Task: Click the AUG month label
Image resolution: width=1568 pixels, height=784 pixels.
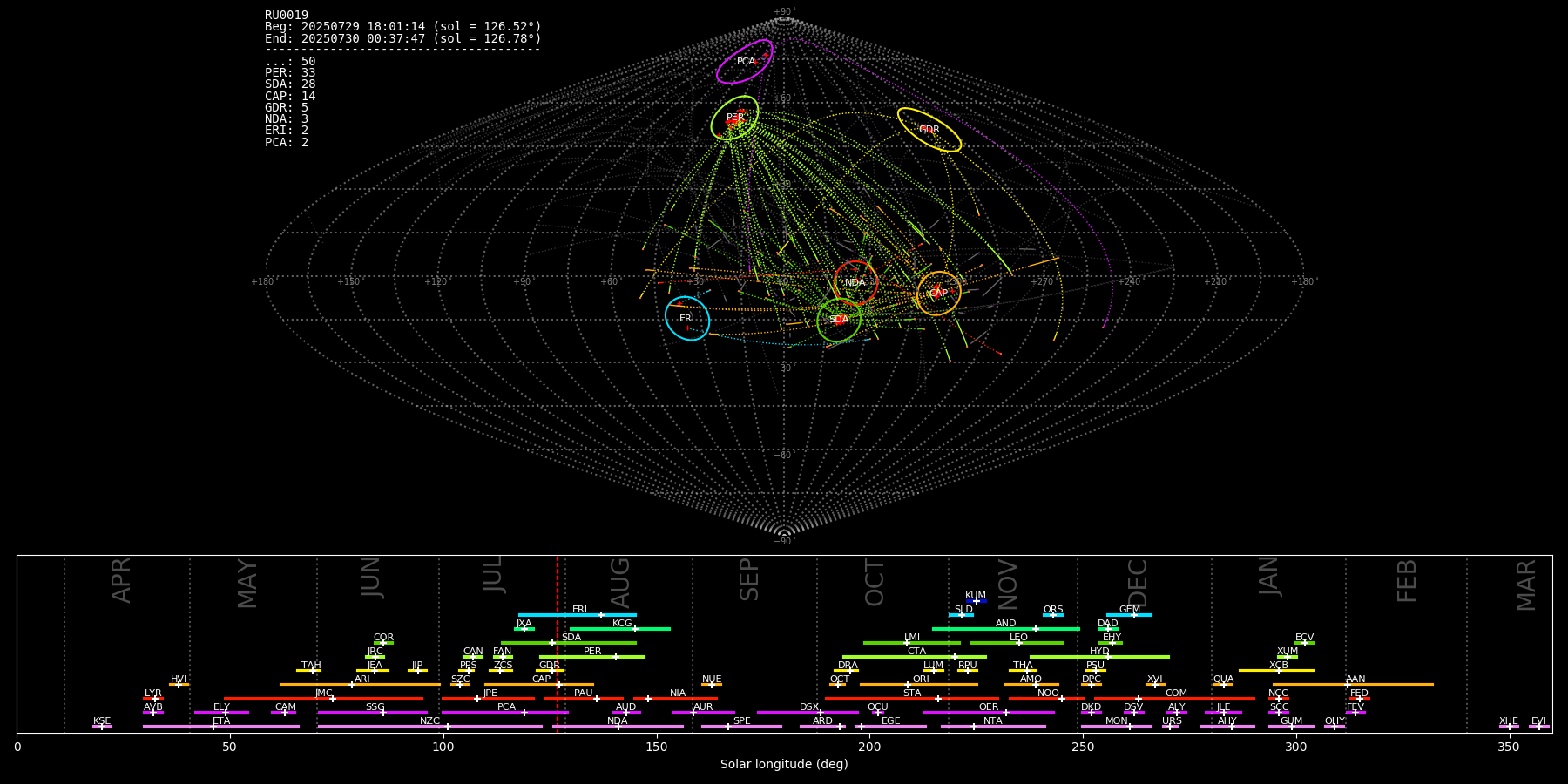Action: click(620, 583)
